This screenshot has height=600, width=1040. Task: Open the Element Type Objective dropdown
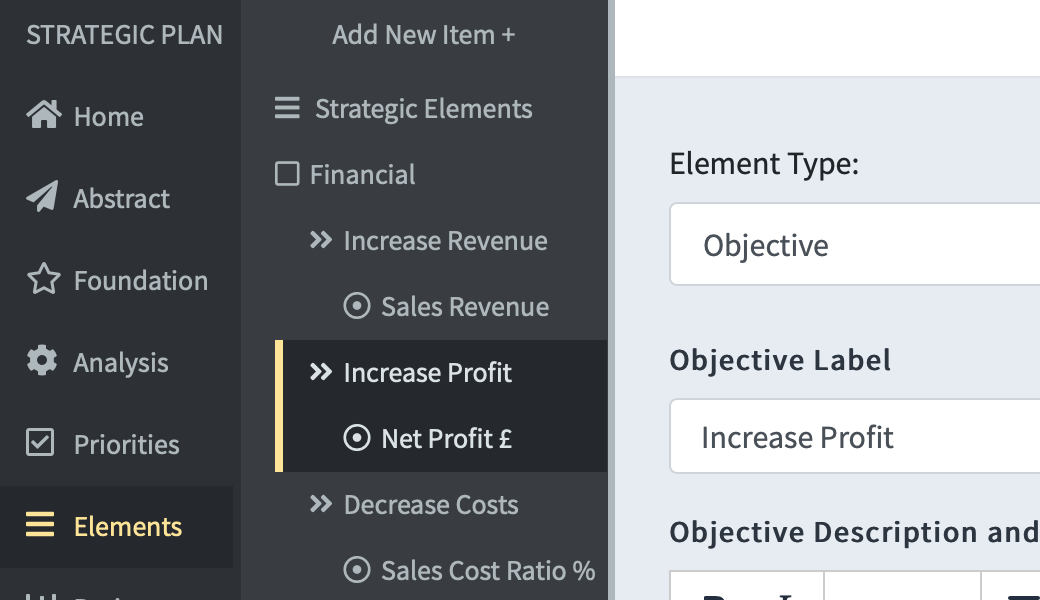click(x=855, y=245)
